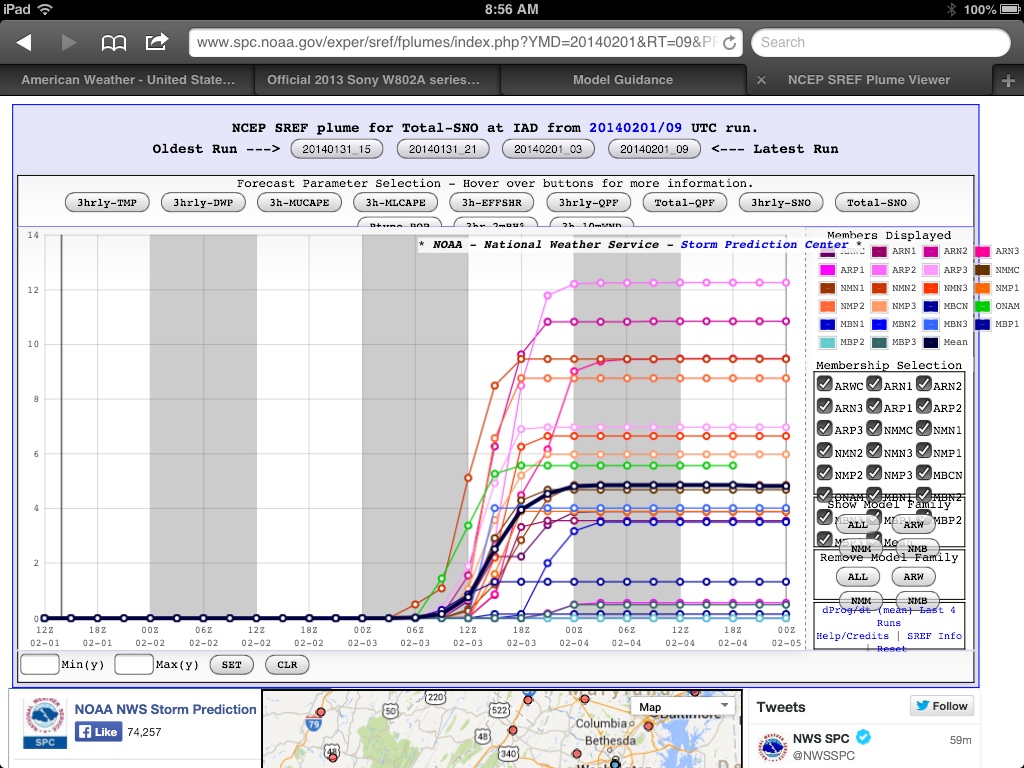Image resolution: width=1024 pixels, height=768 pixels.
Task: Toggle the ARN3 member checkbox
Action: point(824,406)
